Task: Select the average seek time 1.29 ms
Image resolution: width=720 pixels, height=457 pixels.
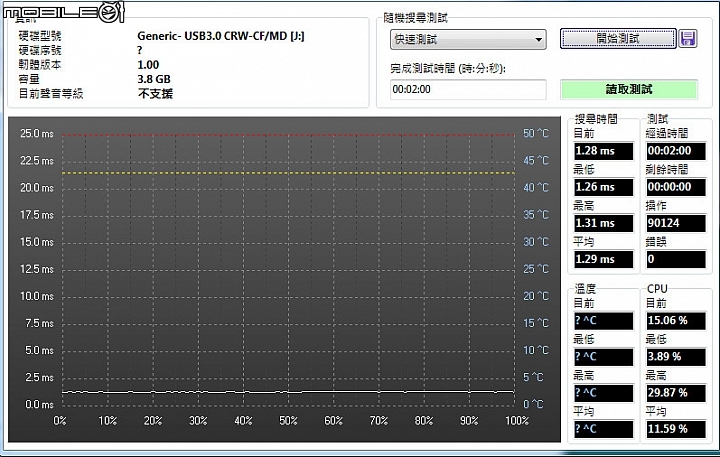Action: (x=603, y=259)
